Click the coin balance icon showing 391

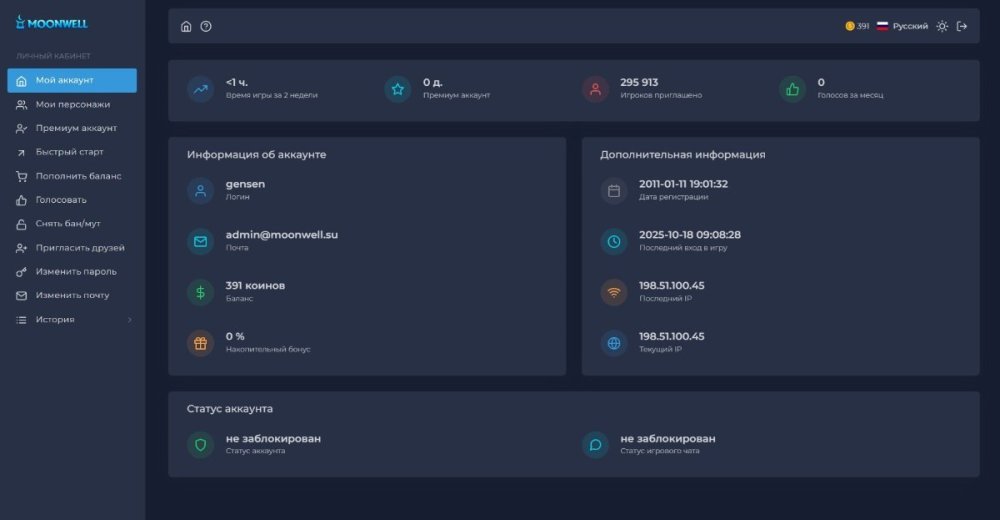850,26
